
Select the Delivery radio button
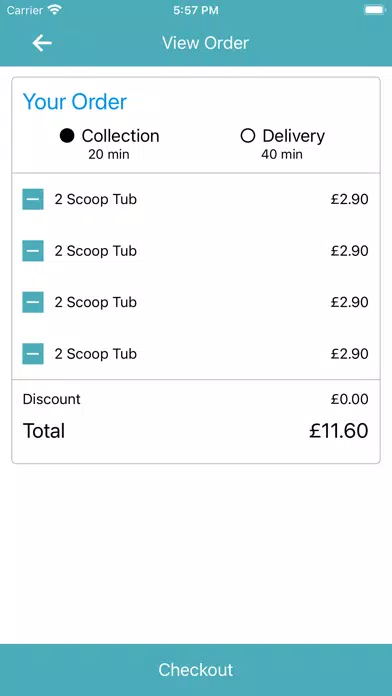point(248,136)
